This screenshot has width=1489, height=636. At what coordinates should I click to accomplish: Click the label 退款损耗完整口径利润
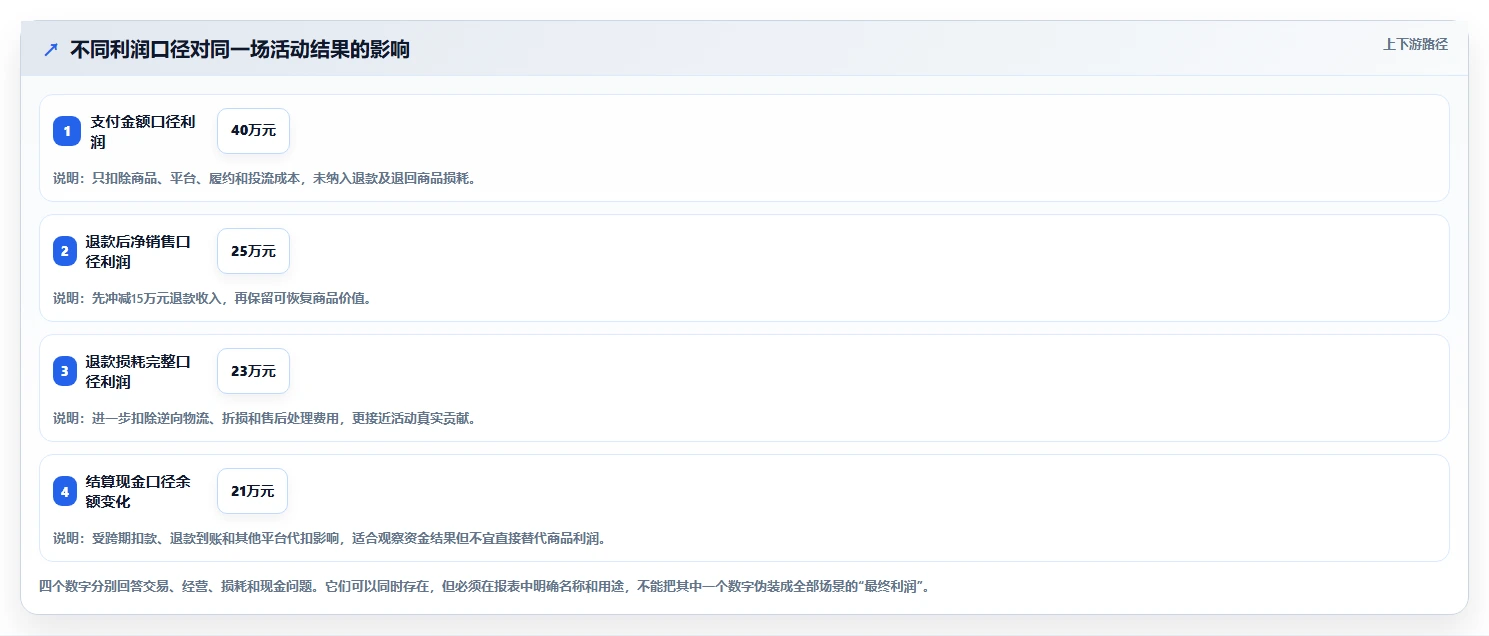pos(138,371)
